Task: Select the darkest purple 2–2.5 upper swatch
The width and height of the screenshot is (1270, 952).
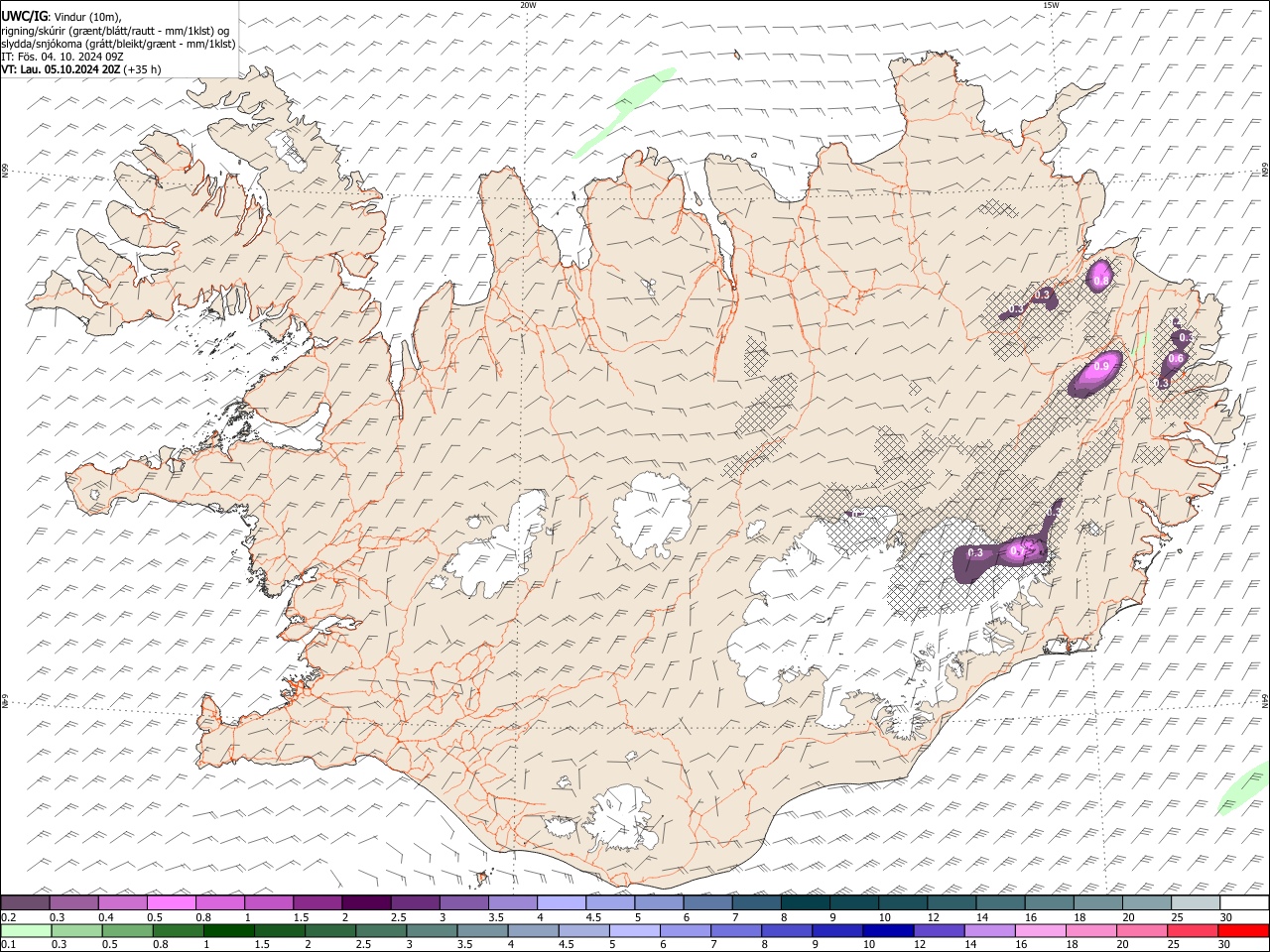Action: pos(366,903)
